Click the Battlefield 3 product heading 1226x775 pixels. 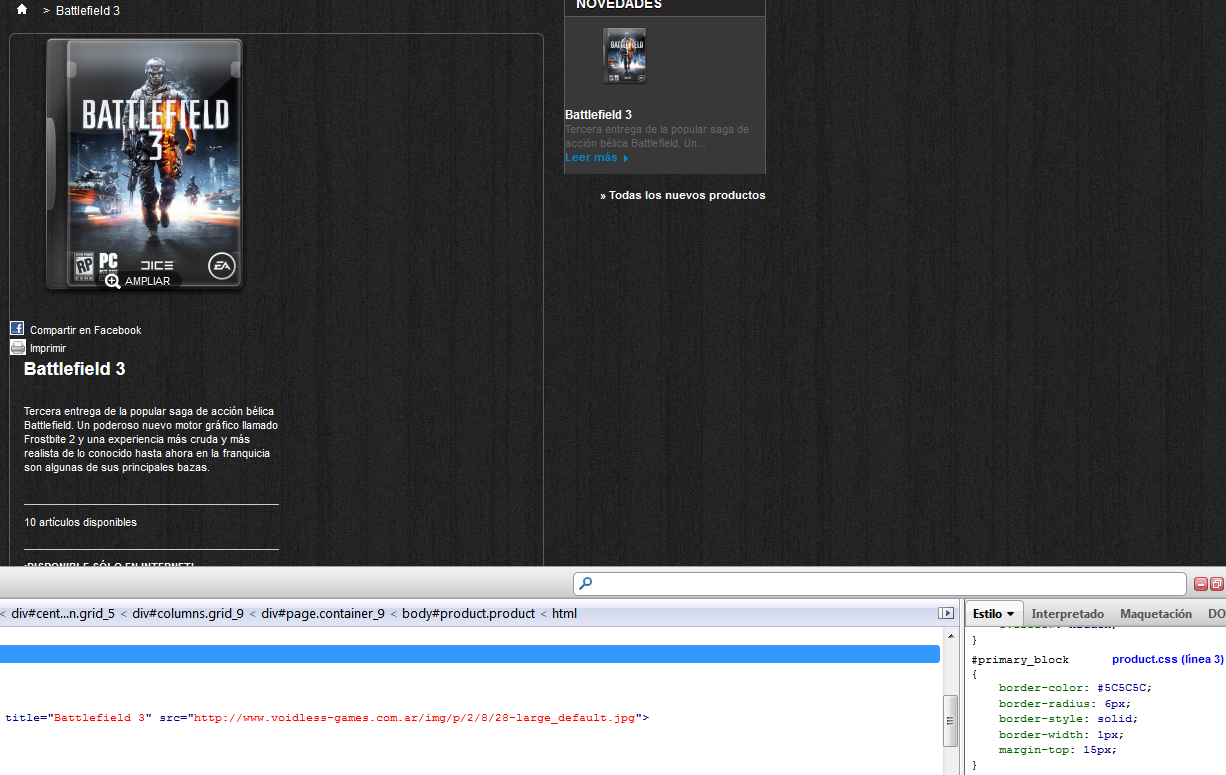[75, 369]
